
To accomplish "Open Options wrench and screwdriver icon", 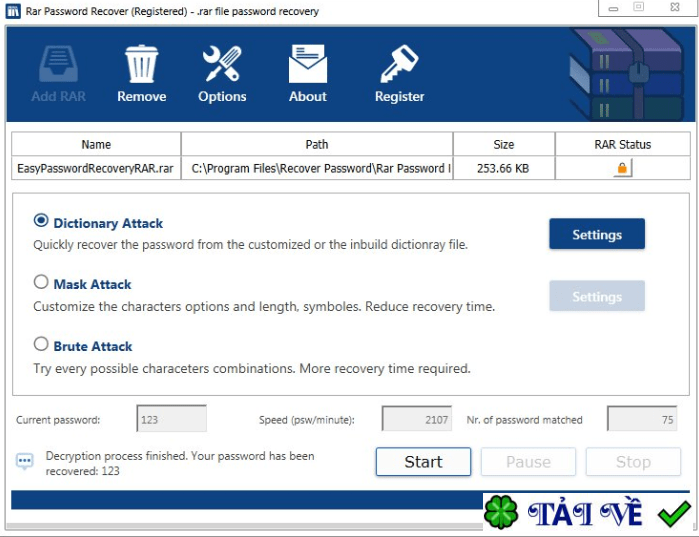I will click(222, 64).
